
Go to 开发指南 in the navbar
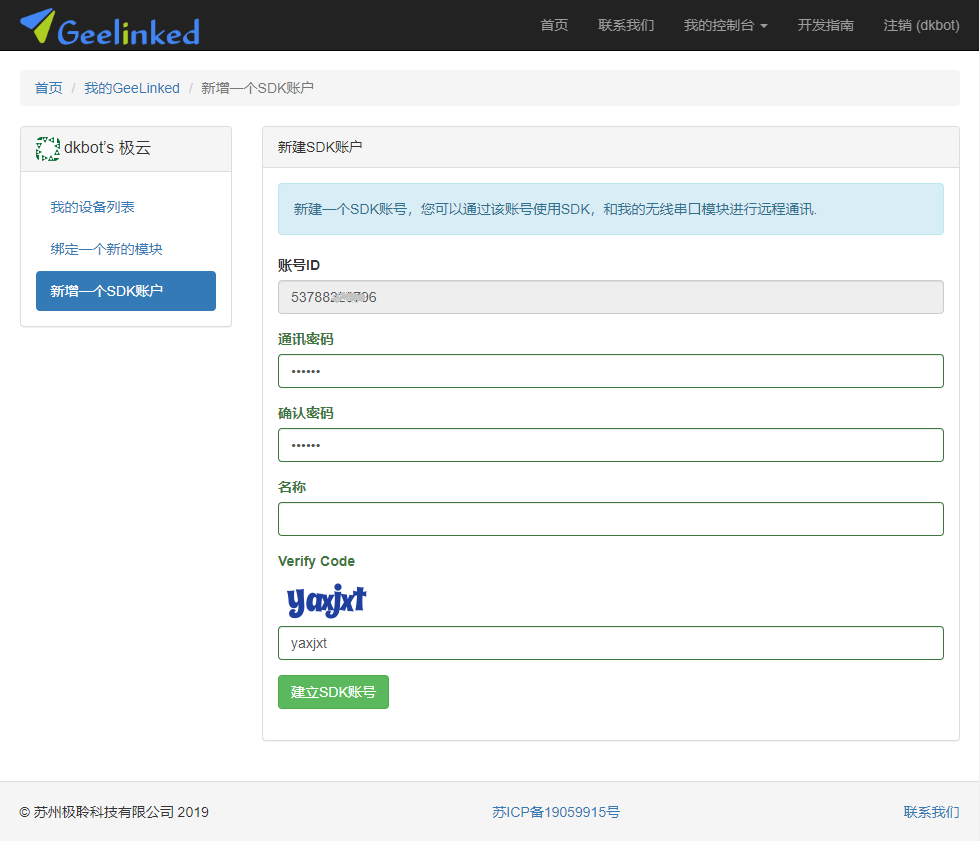(x=825, y=25)
